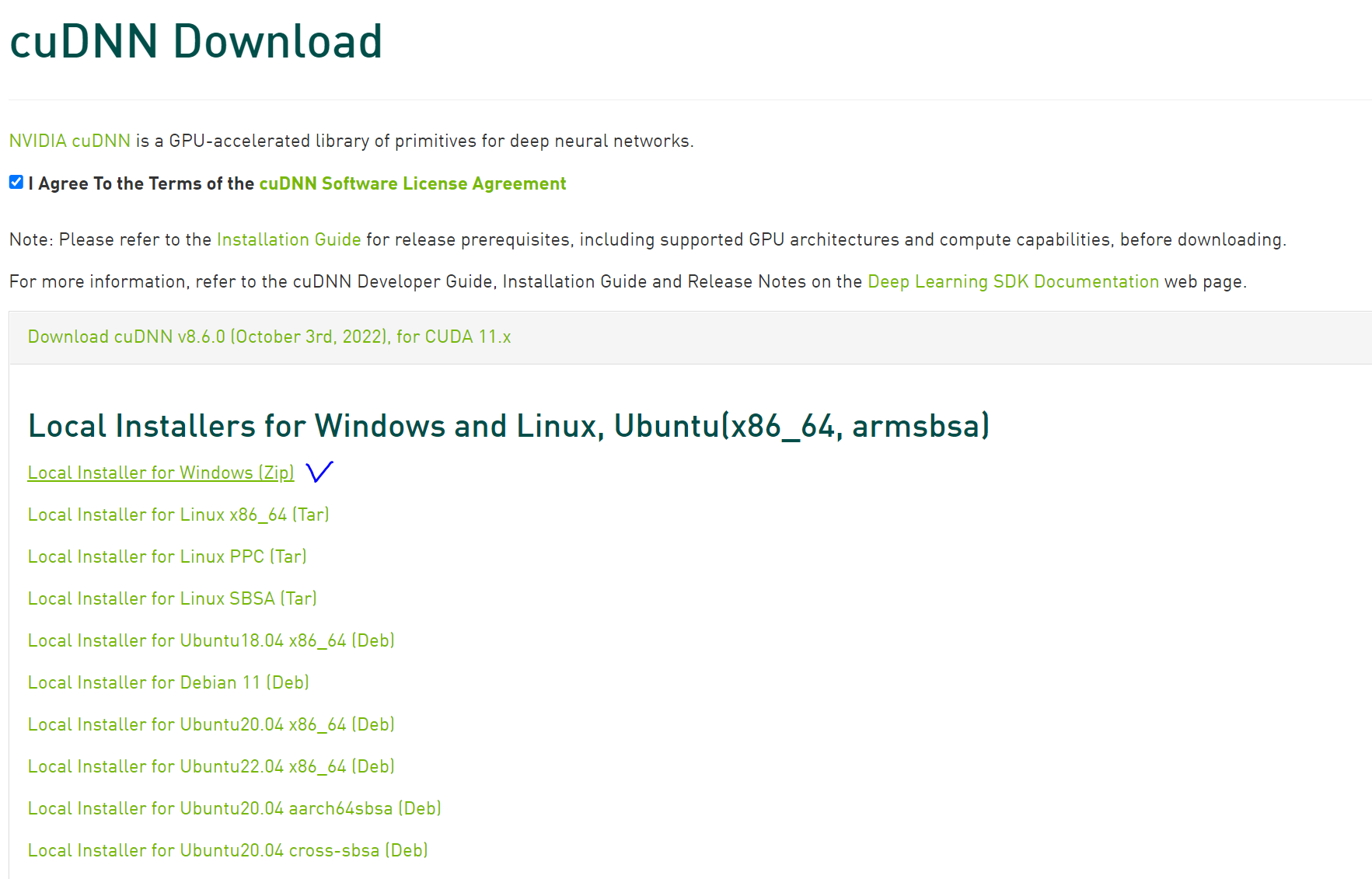Open the Installation Guide link
Screen dimensions: 1372x879
pyautogui.click(x=288, y=239)
